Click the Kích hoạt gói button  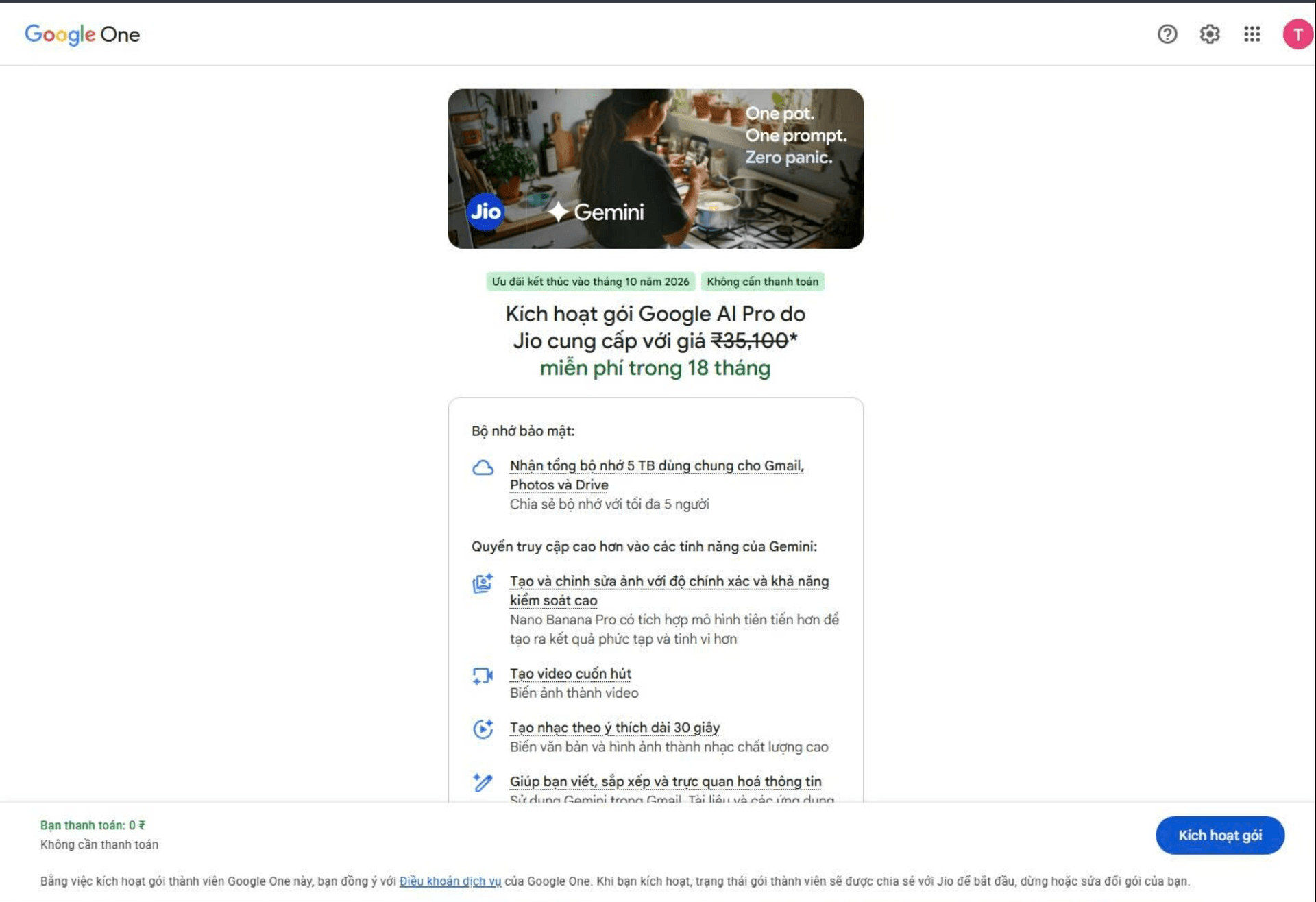[1220, 835]
